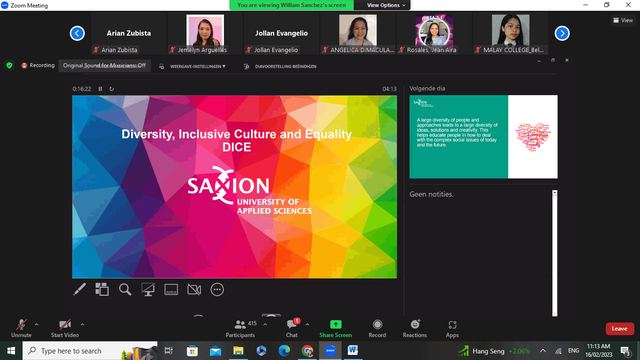Start Video in Zoom toolbar

tap(65, 328)
